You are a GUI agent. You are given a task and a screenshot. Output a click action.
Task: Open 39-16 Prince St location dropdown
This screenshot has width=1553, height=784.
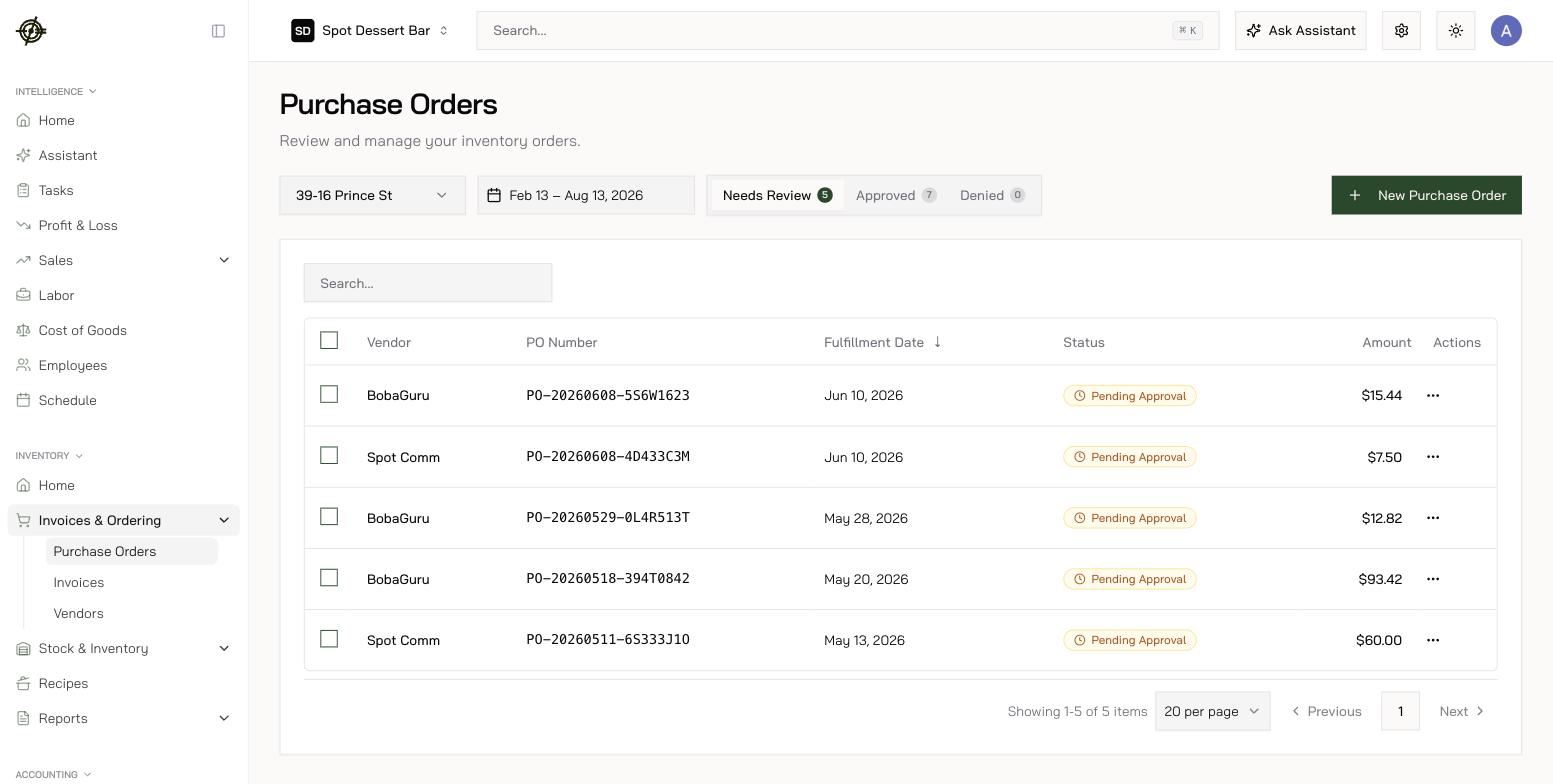click(x=372, y=195)
